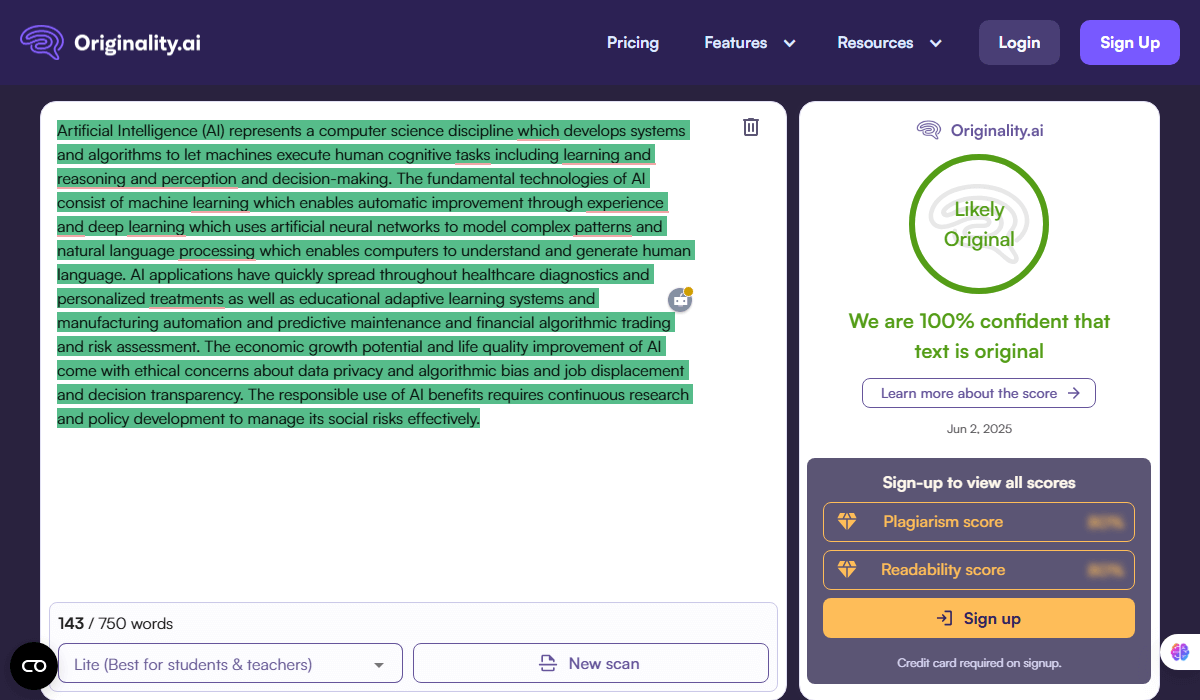Click the Login button
Viewport: 1200px width, 700px height.
coord(1019,43)
